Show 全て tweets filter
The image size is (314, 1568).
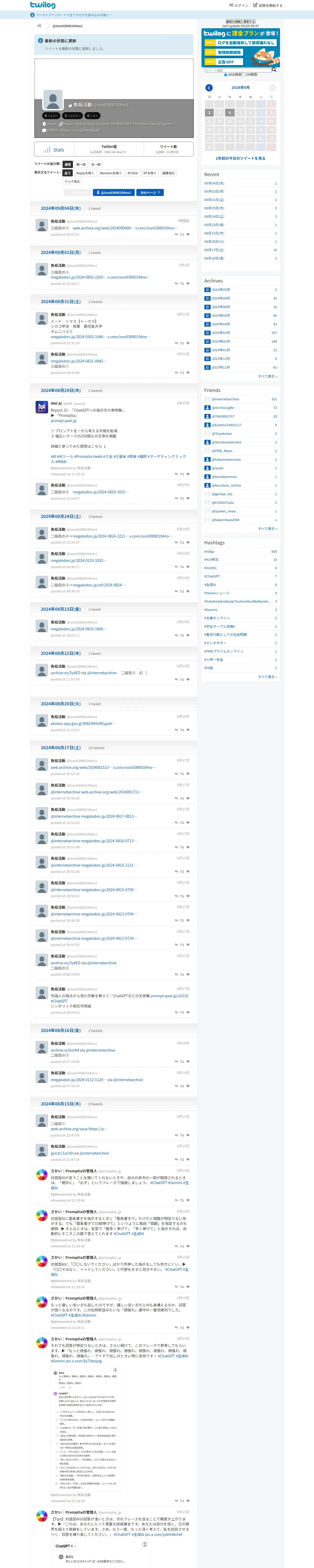click(x=68, y=173)
